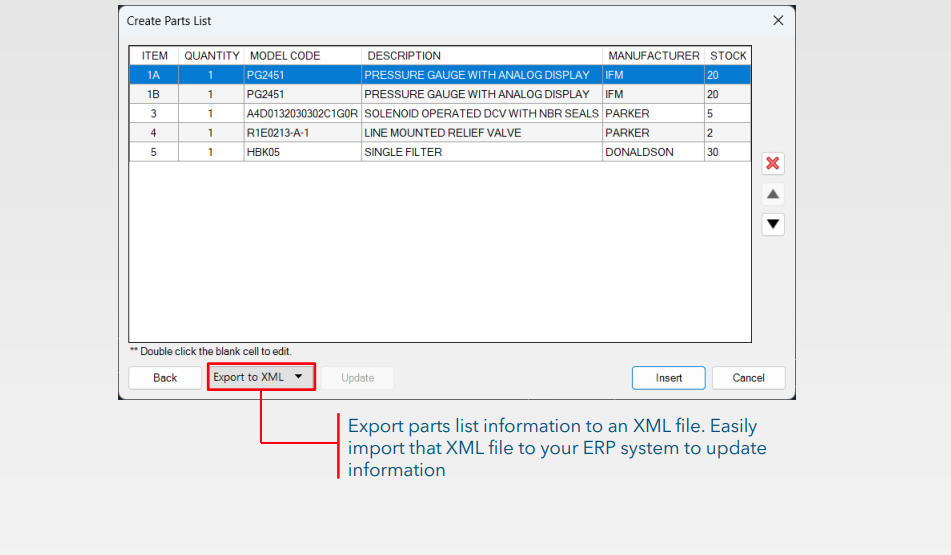Close the Create Parts List dialog
Screen dimensions: 951x555
[x=778, y=21]
